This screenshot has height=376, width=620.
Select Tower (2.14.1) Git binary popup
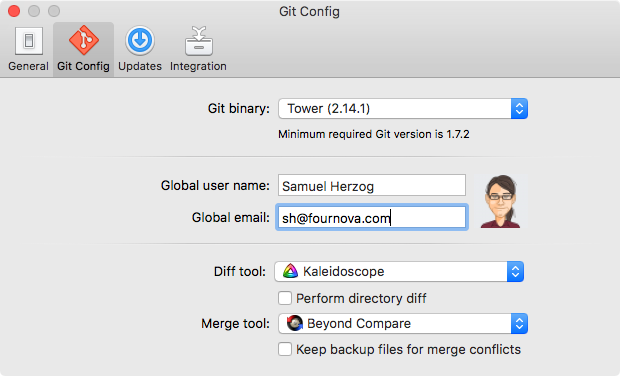point(403,108)
